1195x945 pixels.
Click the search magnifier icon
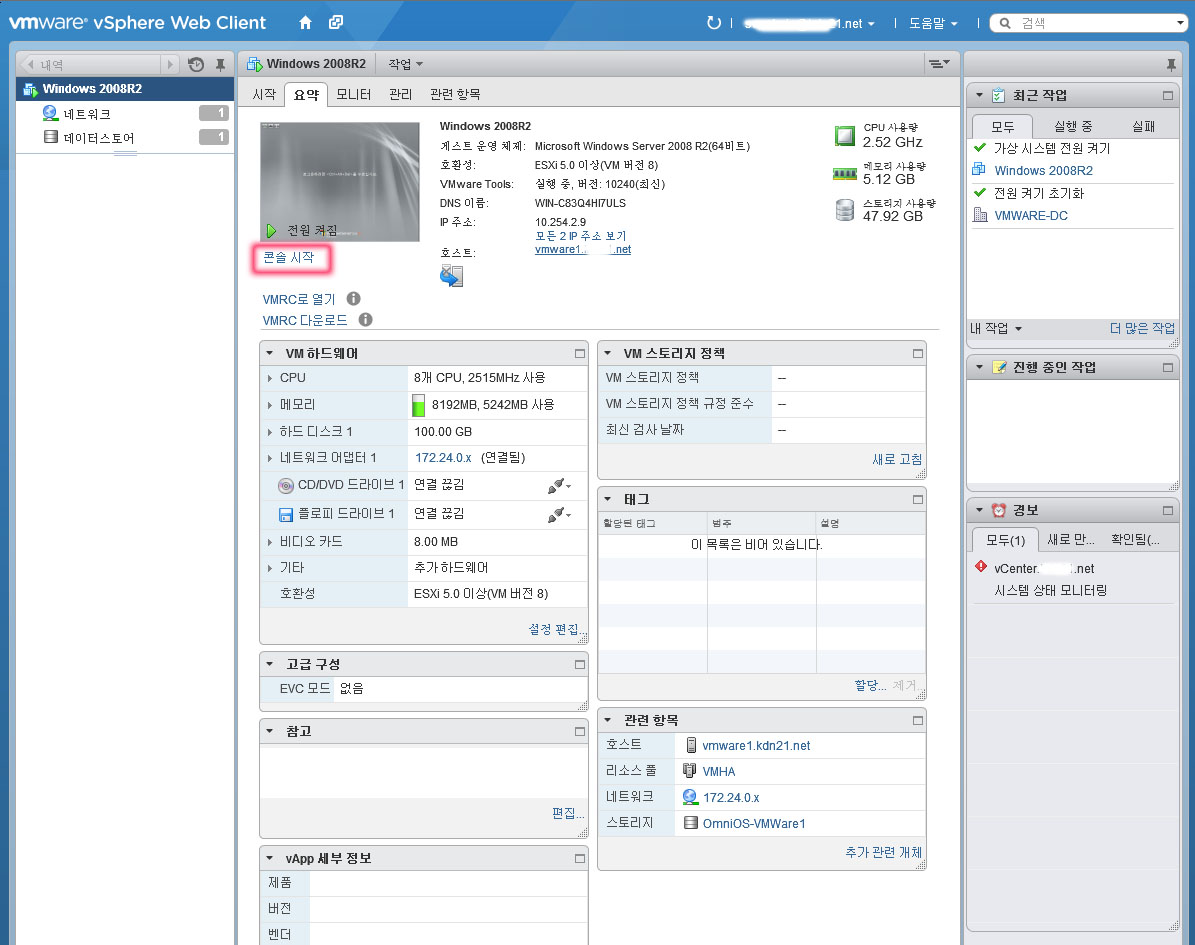1005,24
